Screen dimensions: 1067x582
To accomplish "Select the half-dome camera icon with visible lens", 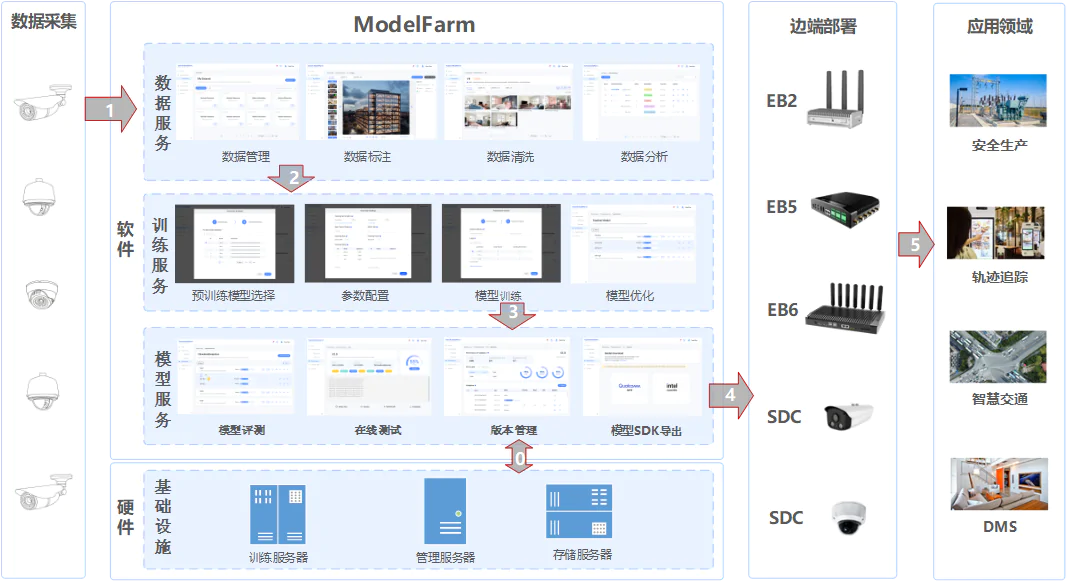I will click(x=42, y=295).
